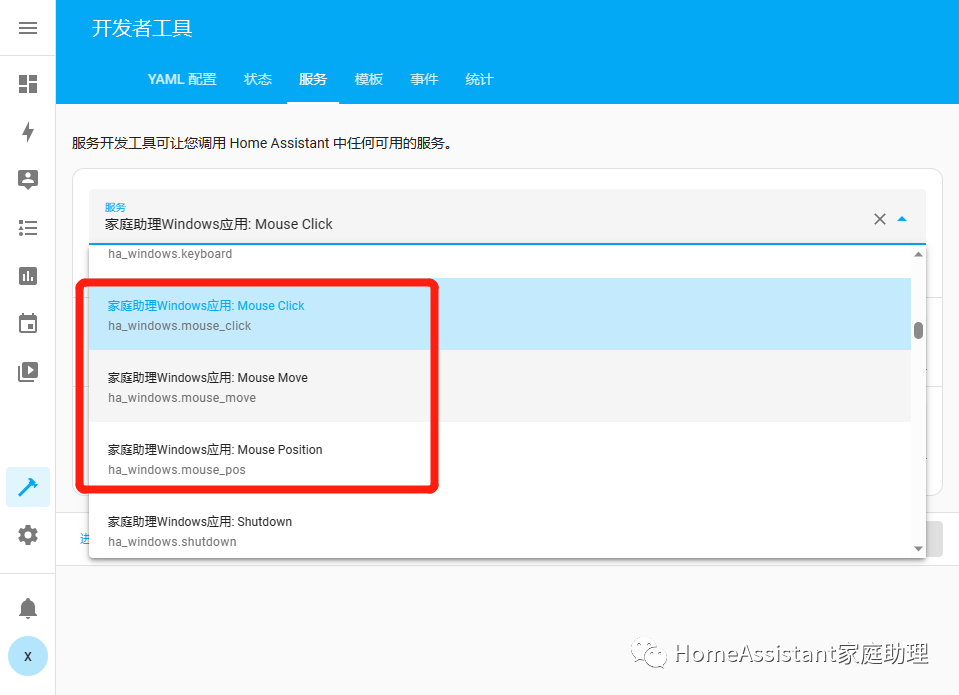
Task: Click the scroll up arrow in list
Action: point(918,254)
